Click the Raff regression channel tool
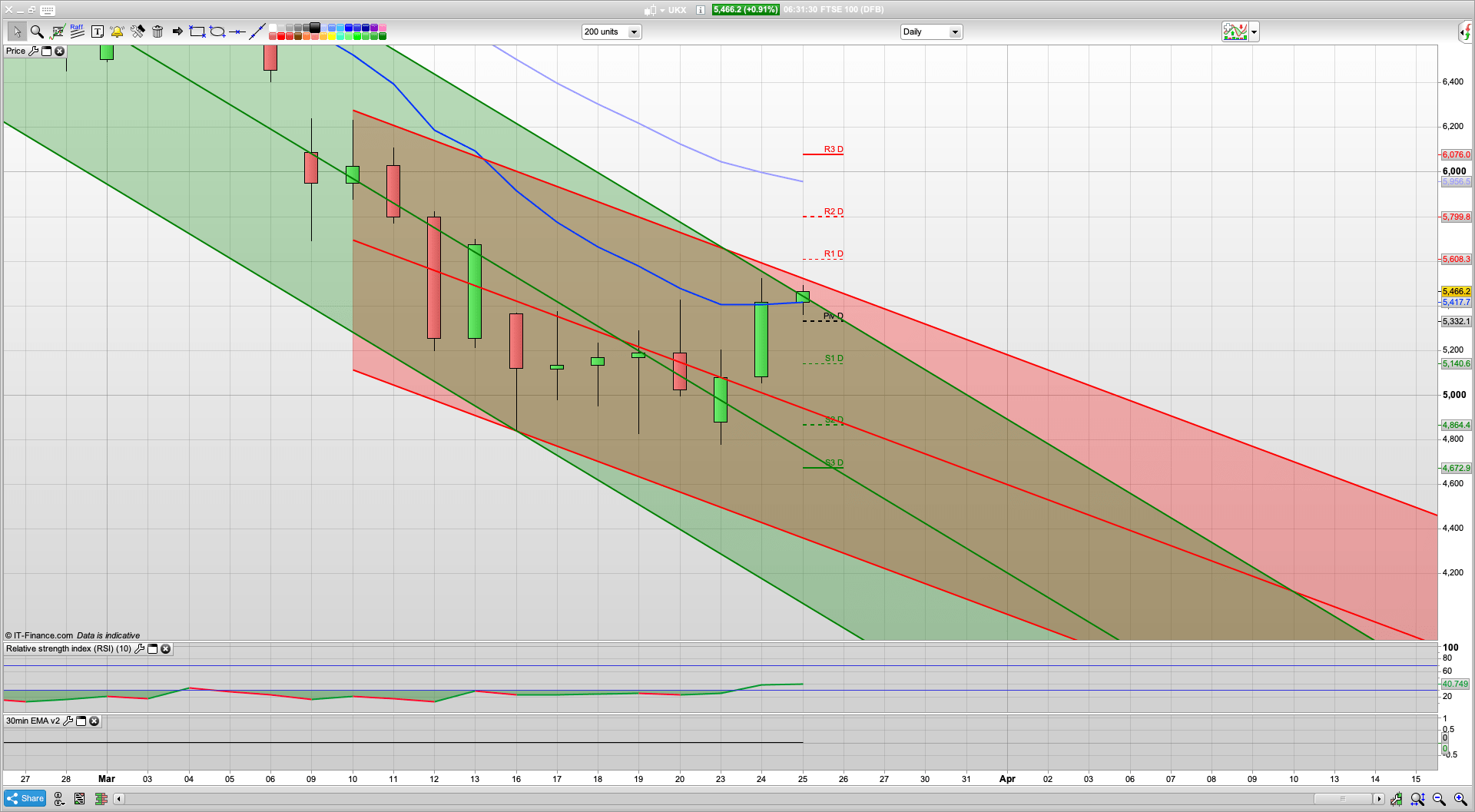This screenshot has width=1475, height=812. (77, 31)
